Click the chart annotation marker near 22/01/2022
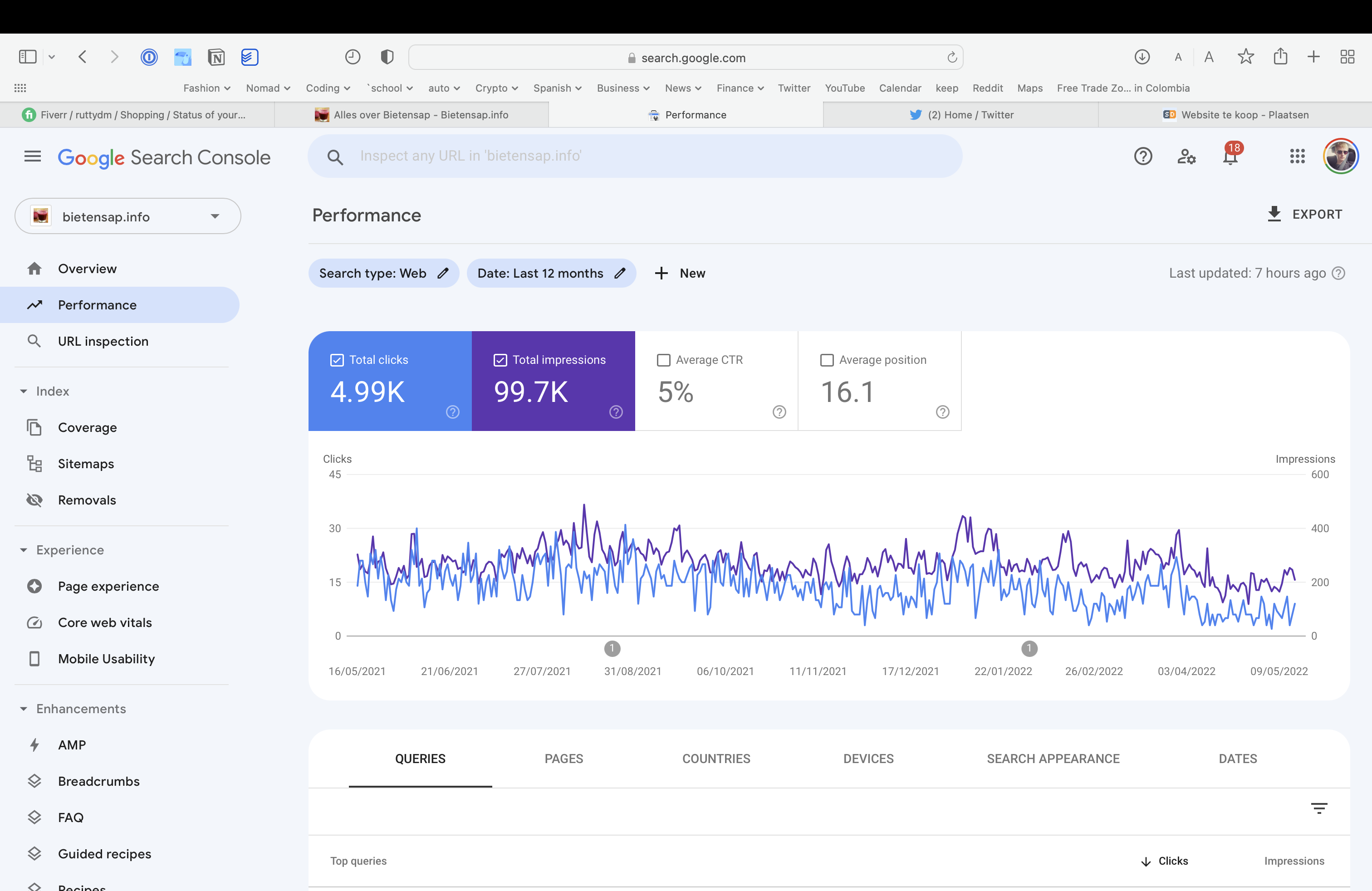This screenshot has width=1372, height=891. coord(1029,648)
